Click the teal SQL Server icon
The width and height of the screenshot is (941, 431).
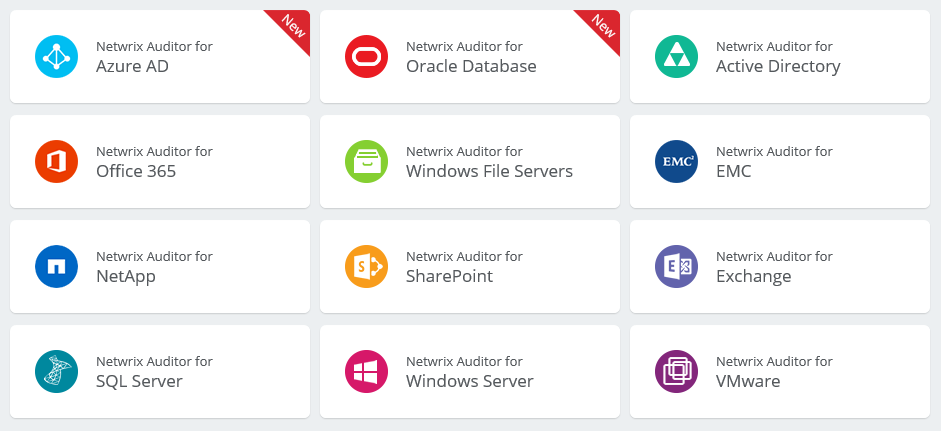point(55,371)
